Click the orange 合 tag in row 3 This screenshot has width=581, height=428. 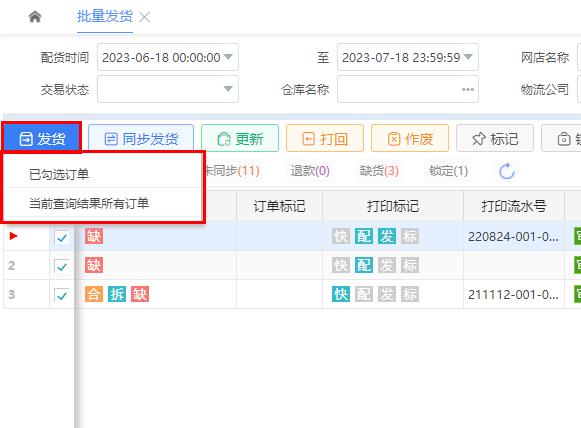pyautogui.click(x=94, y=294)
